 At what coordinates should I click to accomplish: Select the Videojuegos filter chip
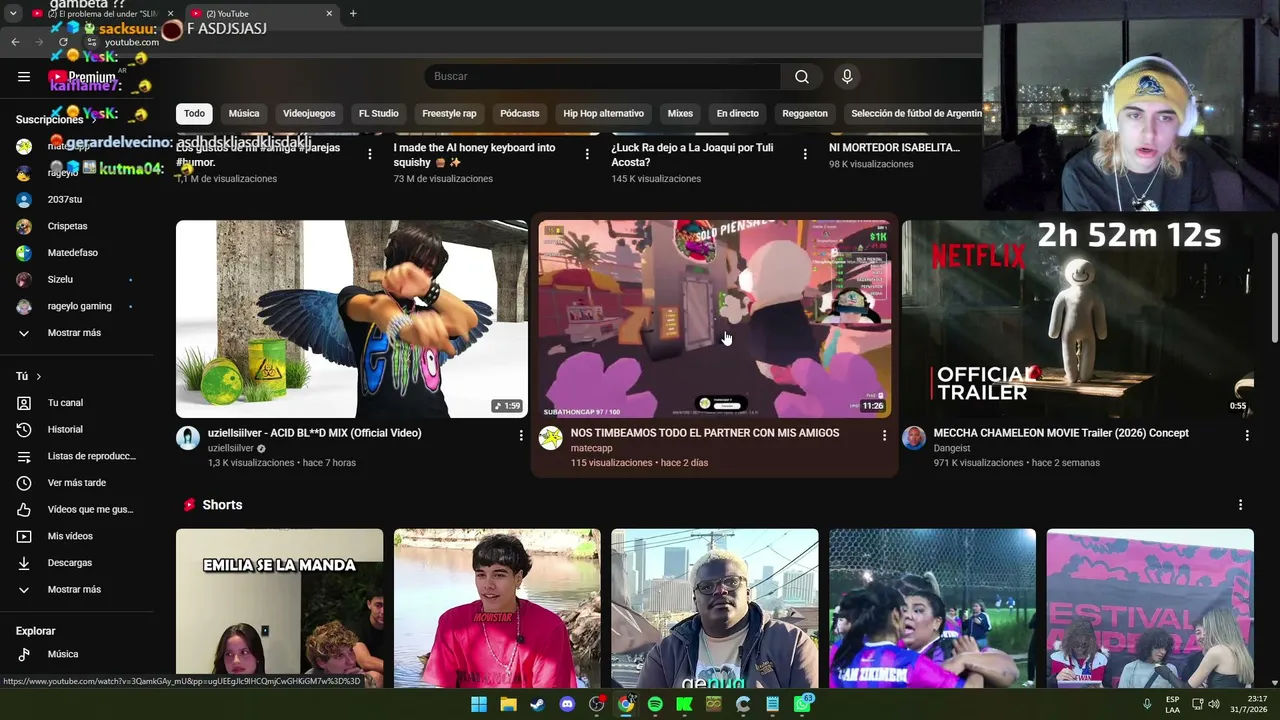point(309,114)
